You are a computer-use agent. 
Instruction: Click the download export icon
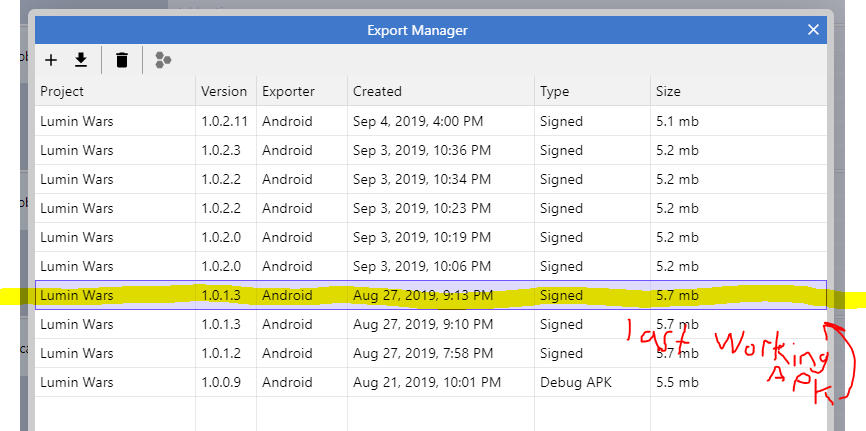tap(81, 60)
